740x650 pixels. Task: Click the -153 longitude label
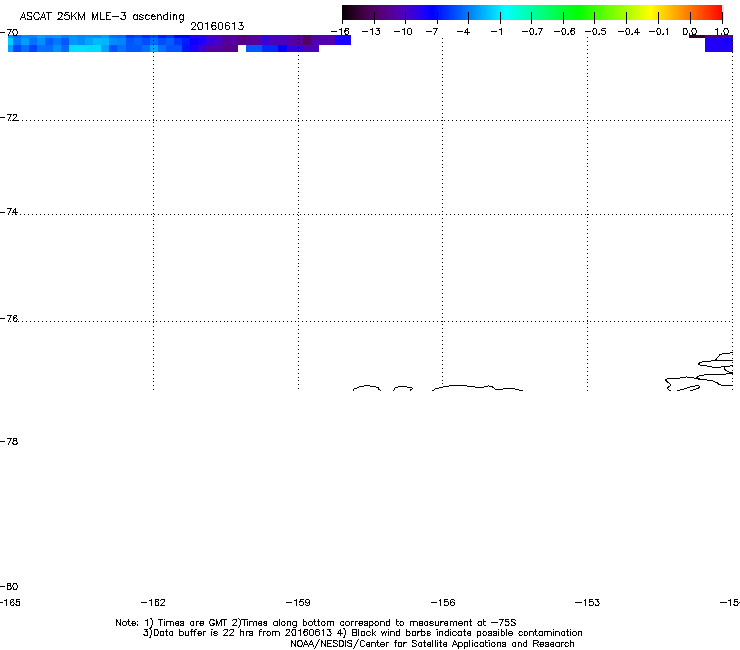point(588,602)
